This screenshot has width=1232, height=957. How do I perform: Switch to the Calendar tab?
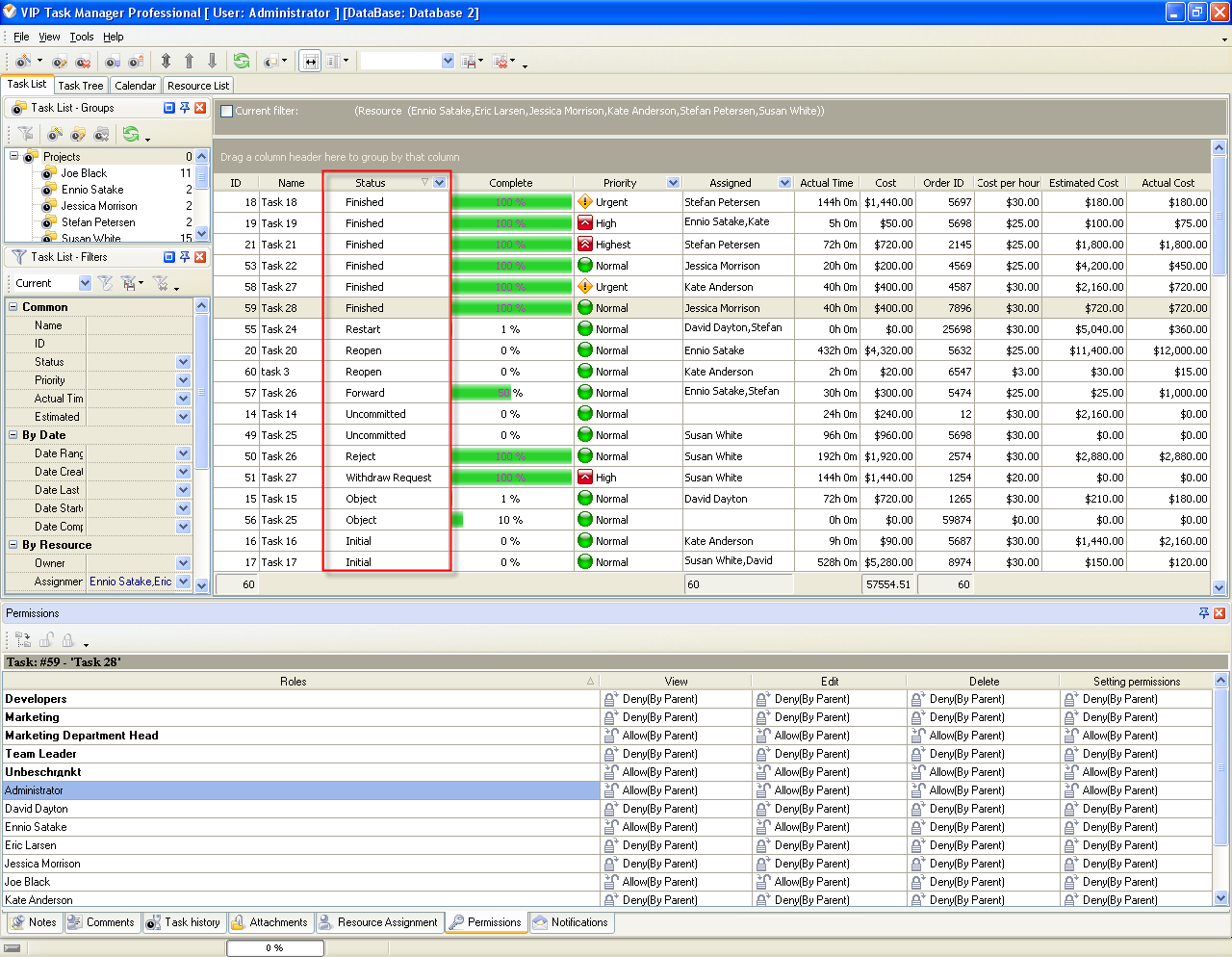point(135,86)
